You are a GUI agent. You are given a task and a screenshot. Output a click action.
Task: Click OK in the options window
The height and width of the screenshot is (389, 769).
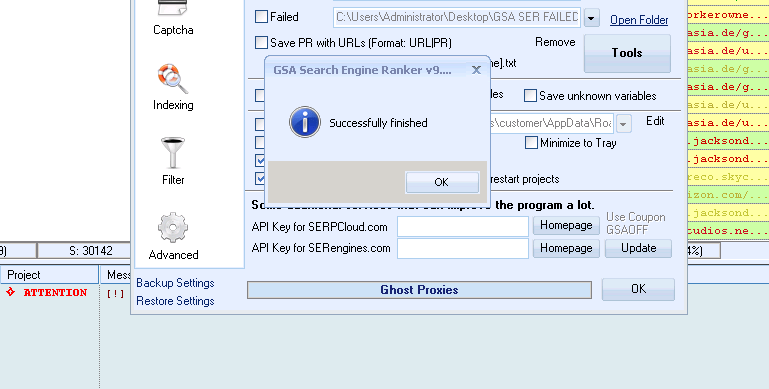pyautogui.click(x=638, y=289)
